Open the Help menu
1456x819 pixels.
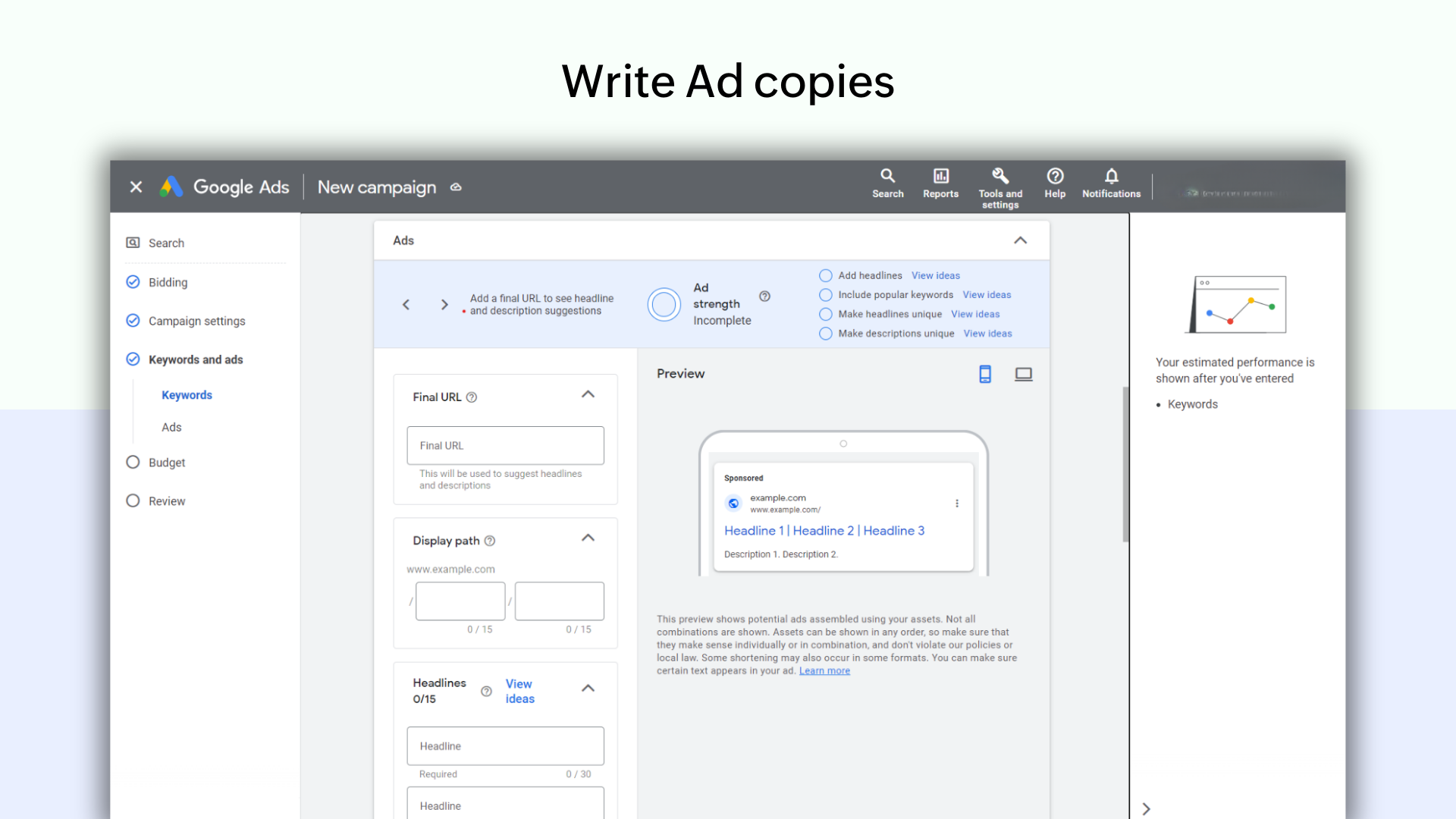[1055, 182]
